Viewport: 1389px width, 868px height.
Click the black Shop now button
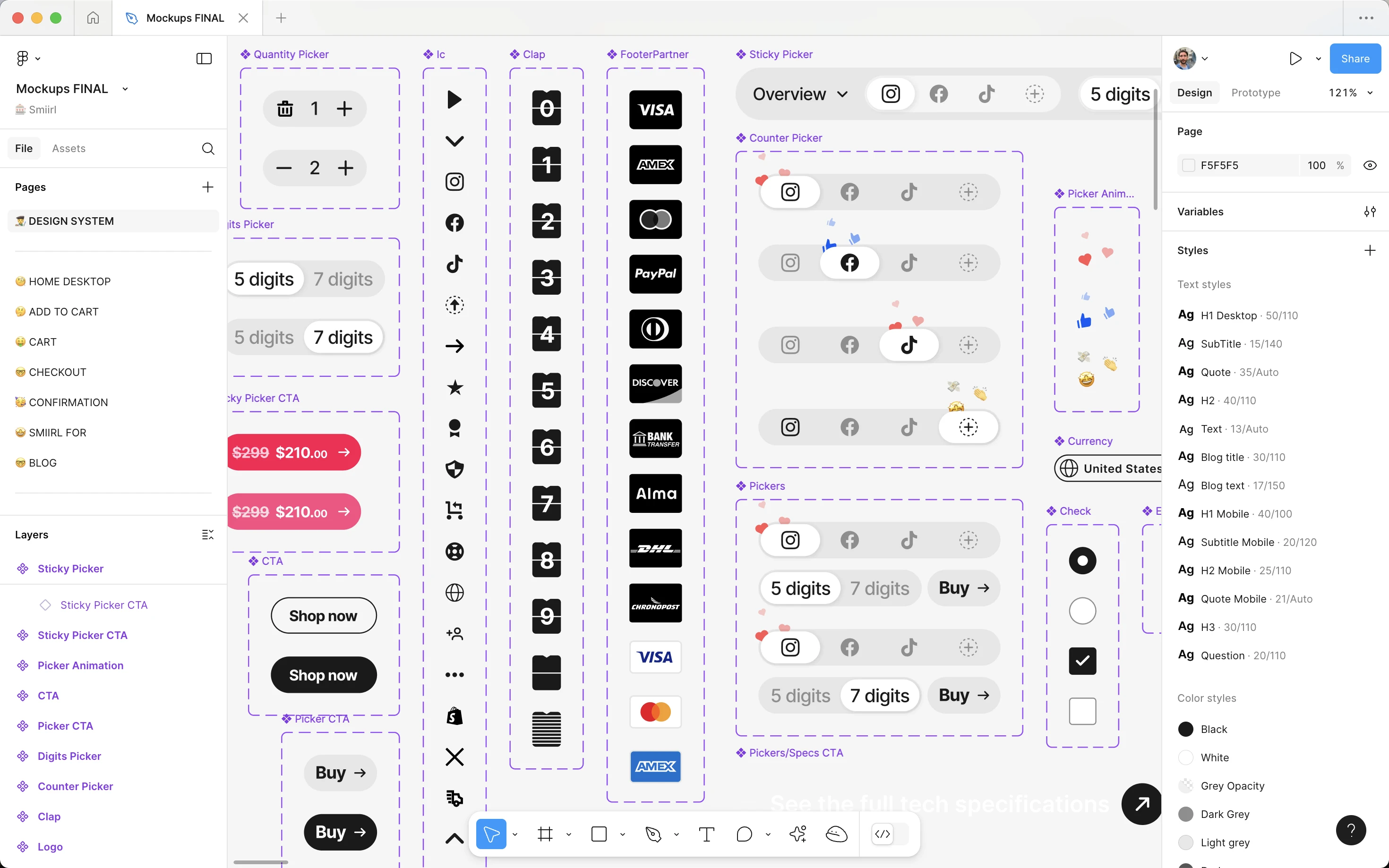(x=323, y=675)
